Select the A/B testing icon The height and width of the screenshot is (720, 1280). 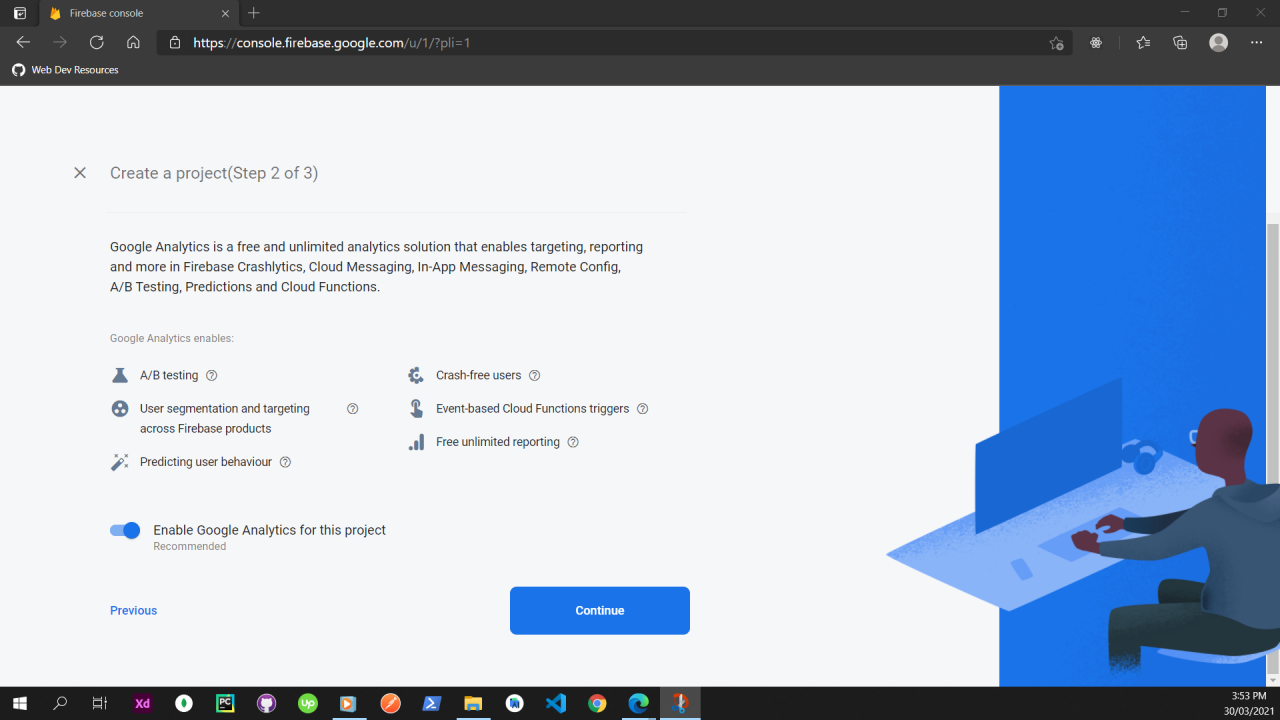click(x=120, y=374)
